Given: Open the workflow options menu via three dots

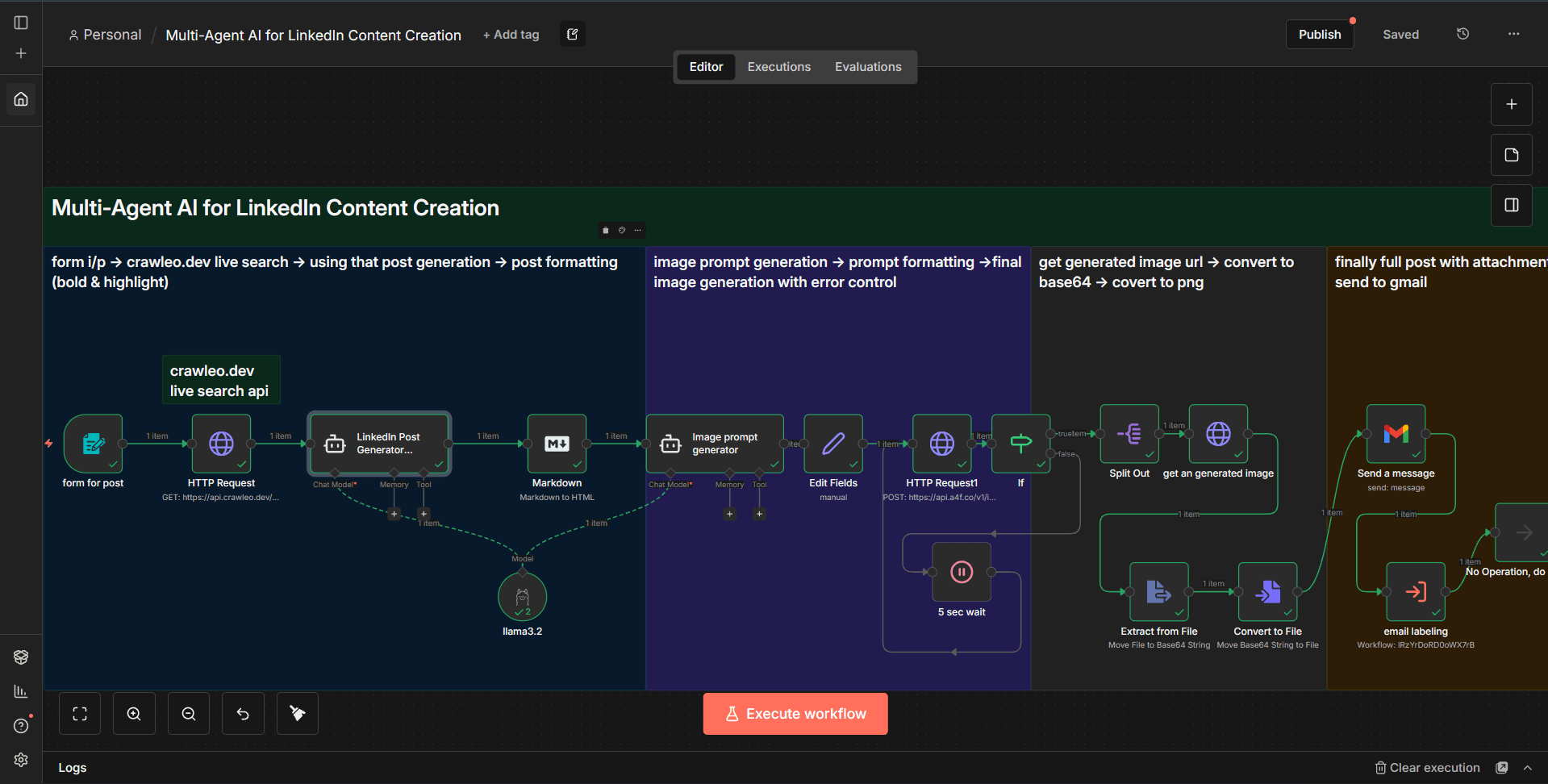Looking at the screenshot, I should pos(1513,34).
